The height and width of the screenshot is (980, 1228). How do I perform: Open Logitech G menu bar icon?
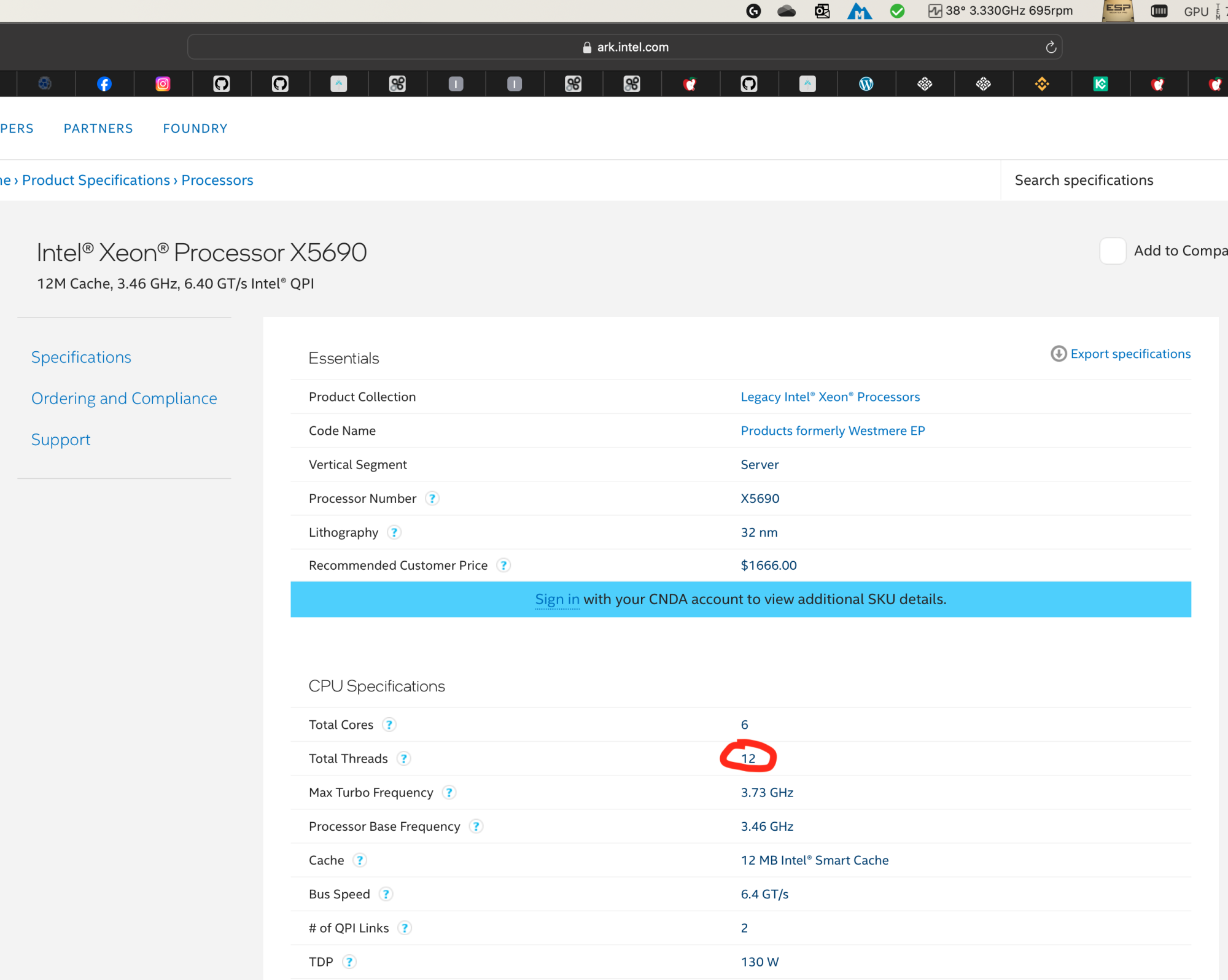(x=753, y=10)
